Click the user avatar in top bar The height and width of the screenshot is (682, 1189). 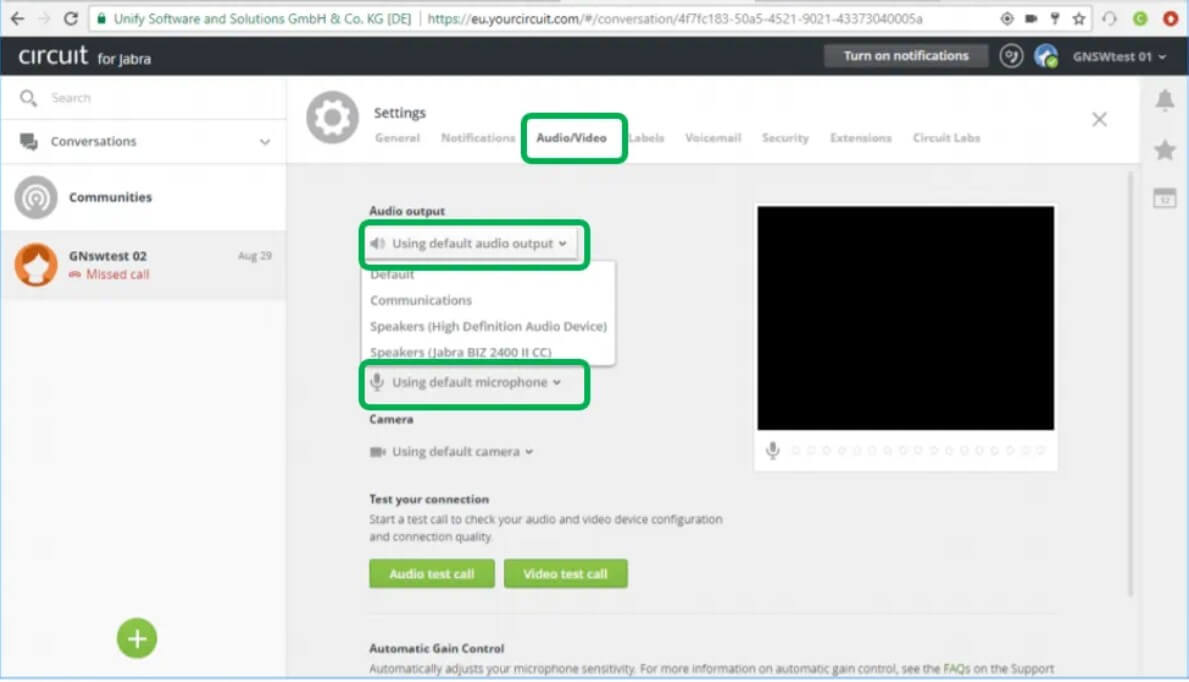point(1046,56)
